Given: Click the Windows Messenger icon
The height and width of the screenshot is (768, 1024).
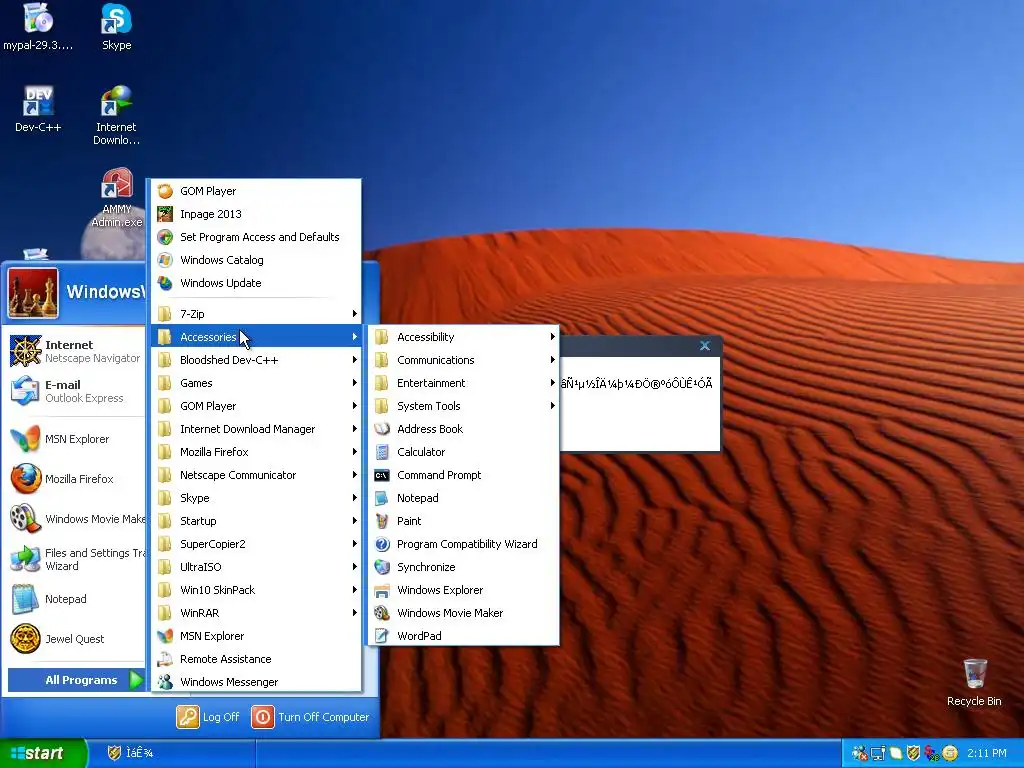Looking at the screenshot, I should click(x=165, y=682).
